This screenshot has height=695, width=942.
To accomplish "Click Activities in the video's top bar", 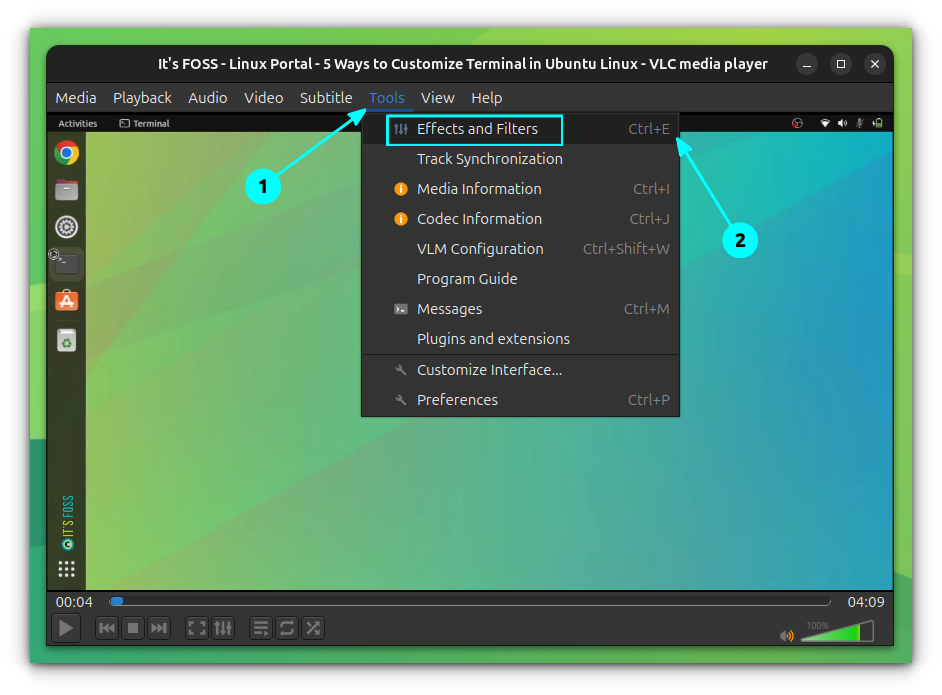I will tap(77, 124).
